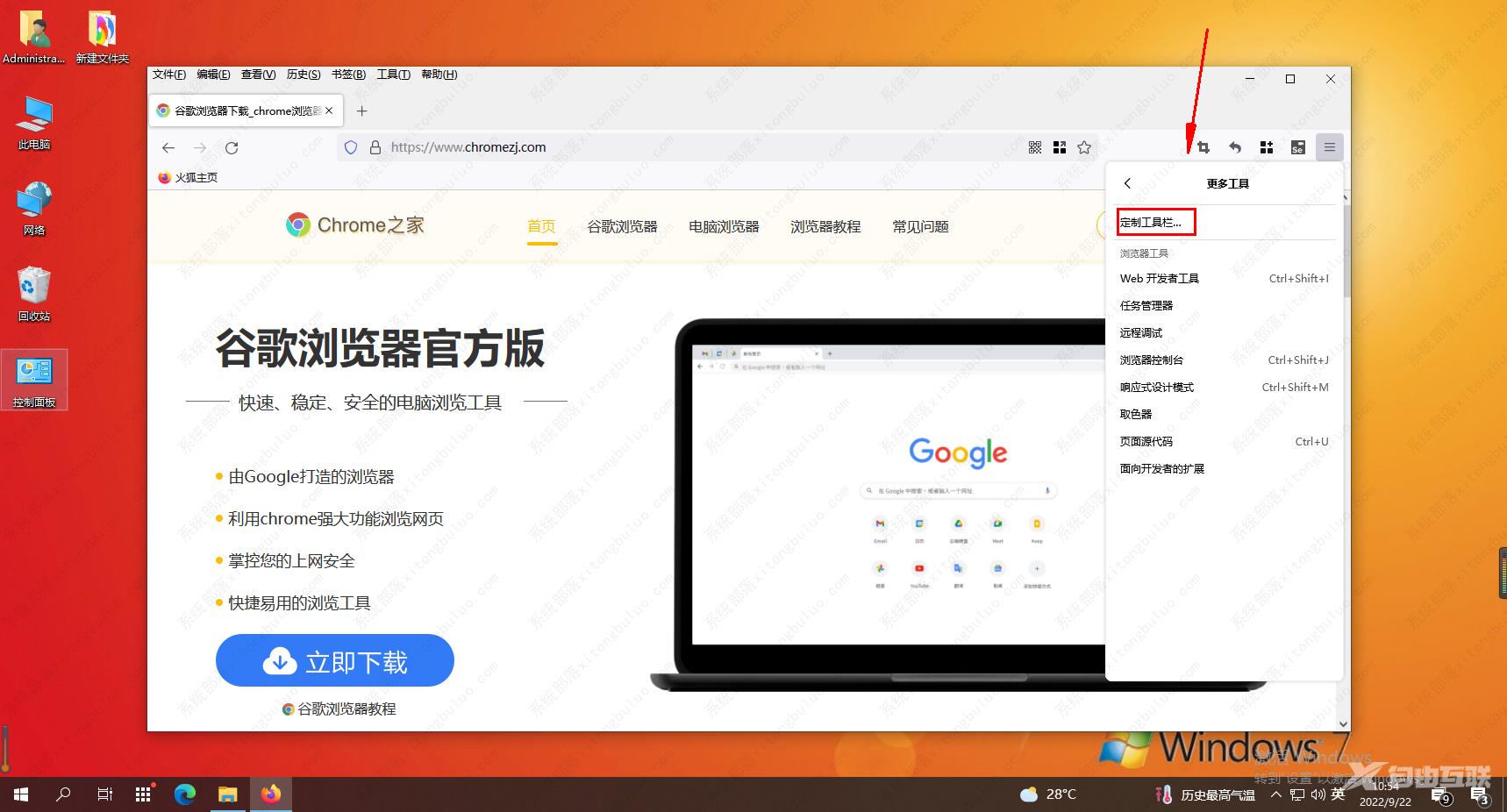Click the volume speaker tray icon

coord(1318,794)
